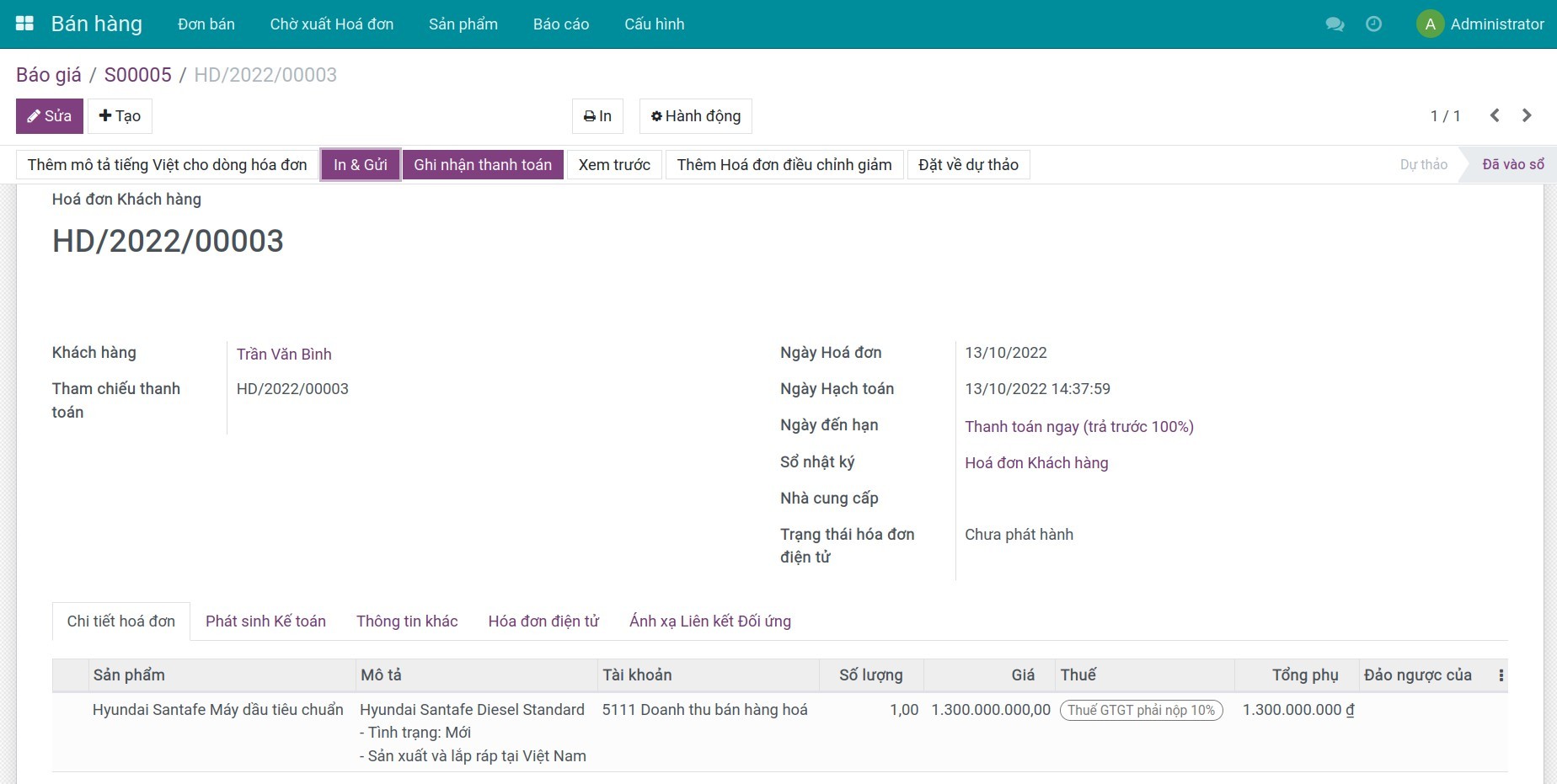1557x784 pixels.
Task: Open the Cấu hình menu
Action: (654, 24)
